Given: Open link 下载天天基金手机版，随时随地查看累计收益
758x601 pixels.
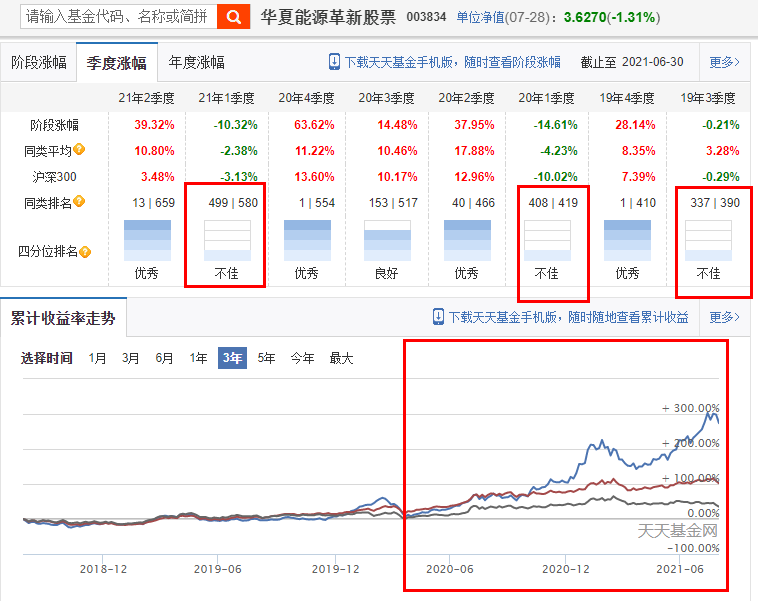Looking at the screenshot, I should (x=568, y=317).
